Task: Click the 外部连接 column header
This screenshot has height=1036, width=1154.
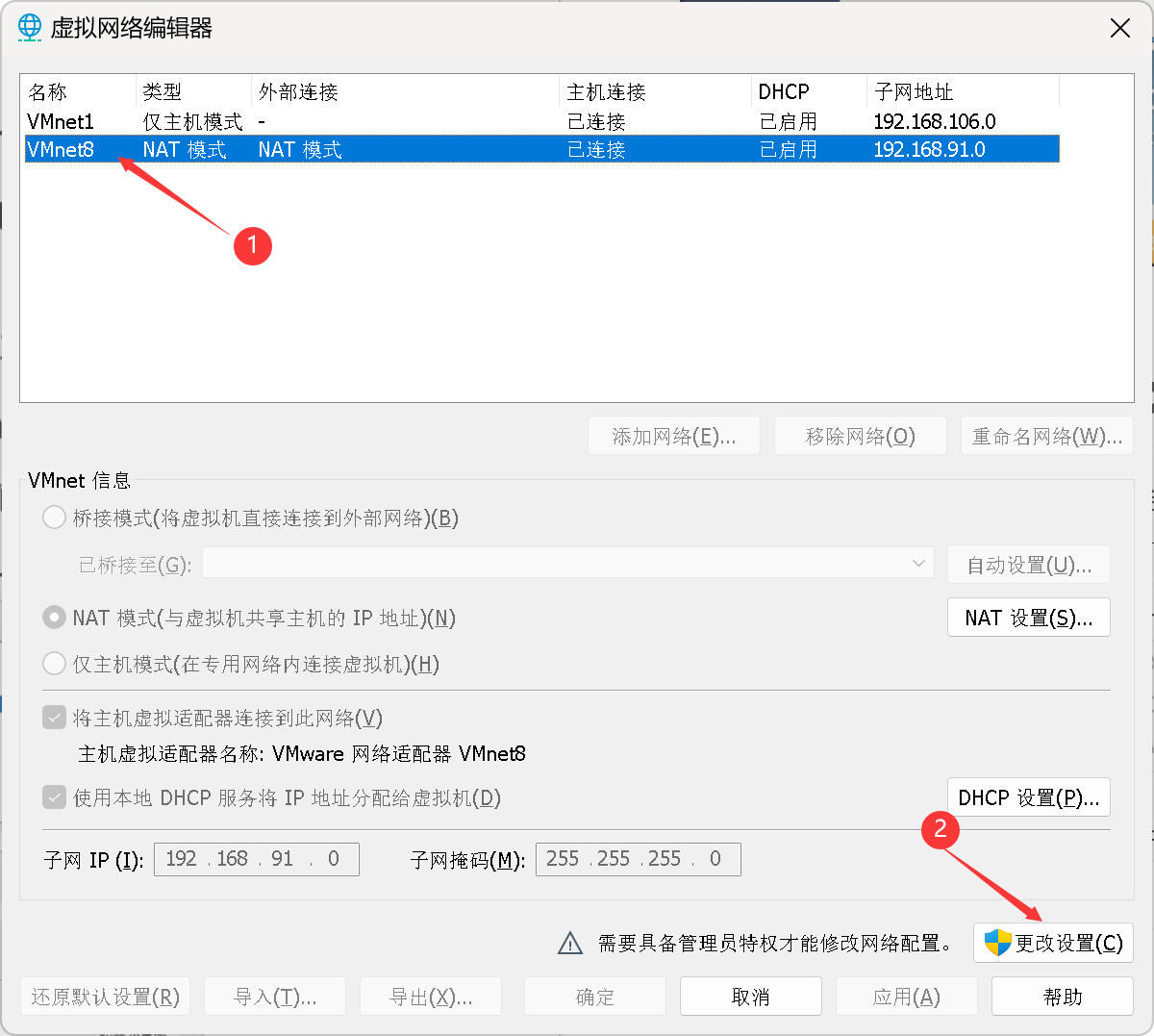Action: click(x=405, y=92)
